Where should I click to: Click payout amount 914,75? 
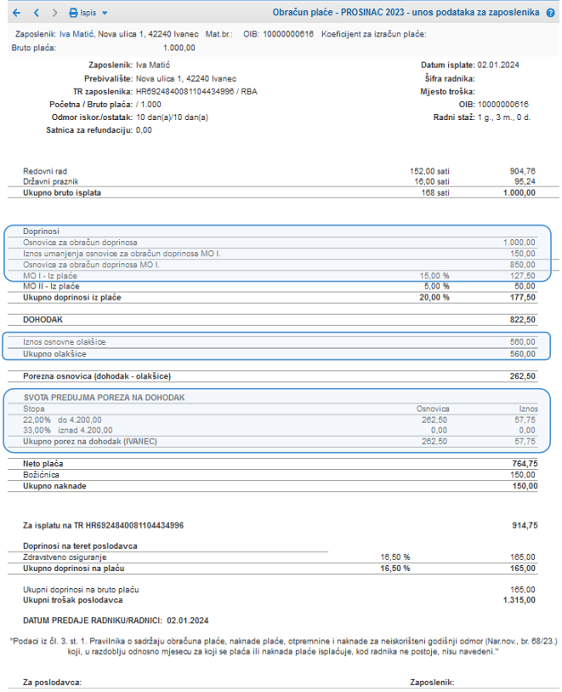coord(525,526)
